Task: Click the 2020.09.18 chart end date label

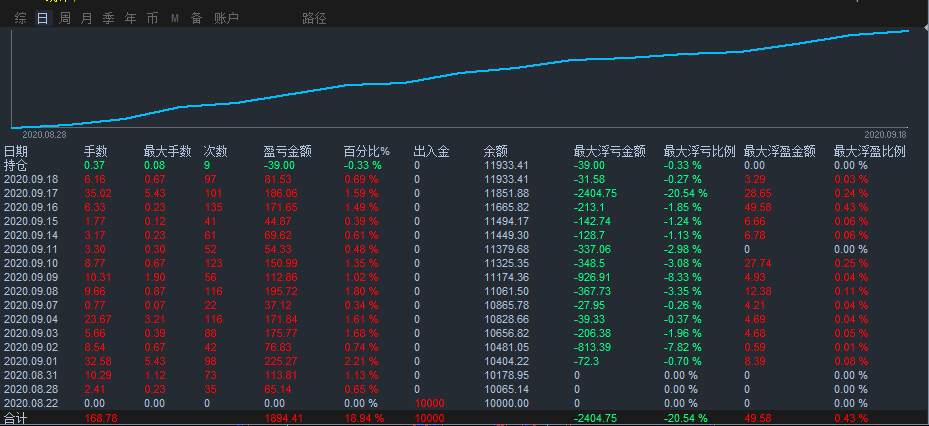Action: (x=885, y=134)
